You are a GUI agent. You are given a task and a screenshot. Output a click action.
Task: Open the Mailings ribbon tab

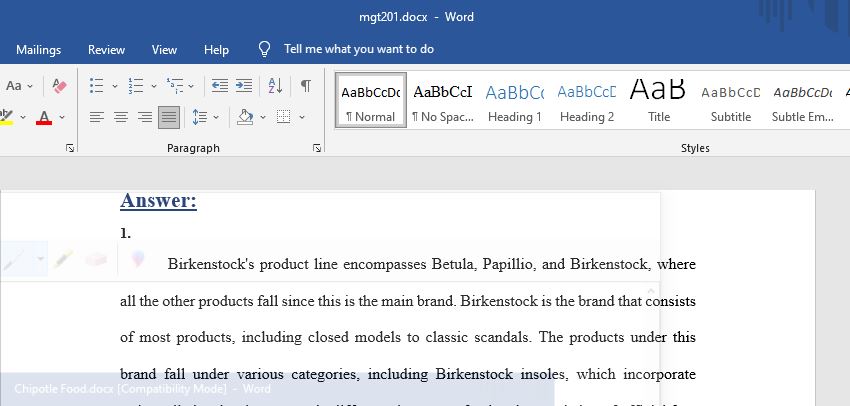38,49
